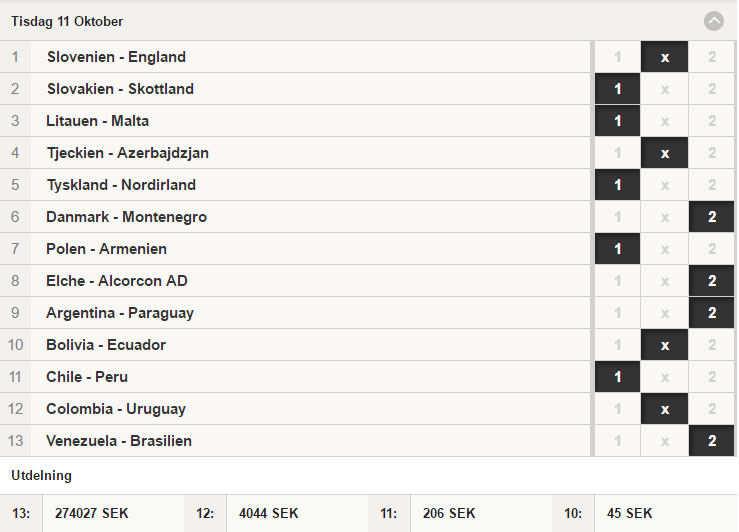Select 2 for Tyskland - Nordirland
739x532 pixels.
(712, 185)
